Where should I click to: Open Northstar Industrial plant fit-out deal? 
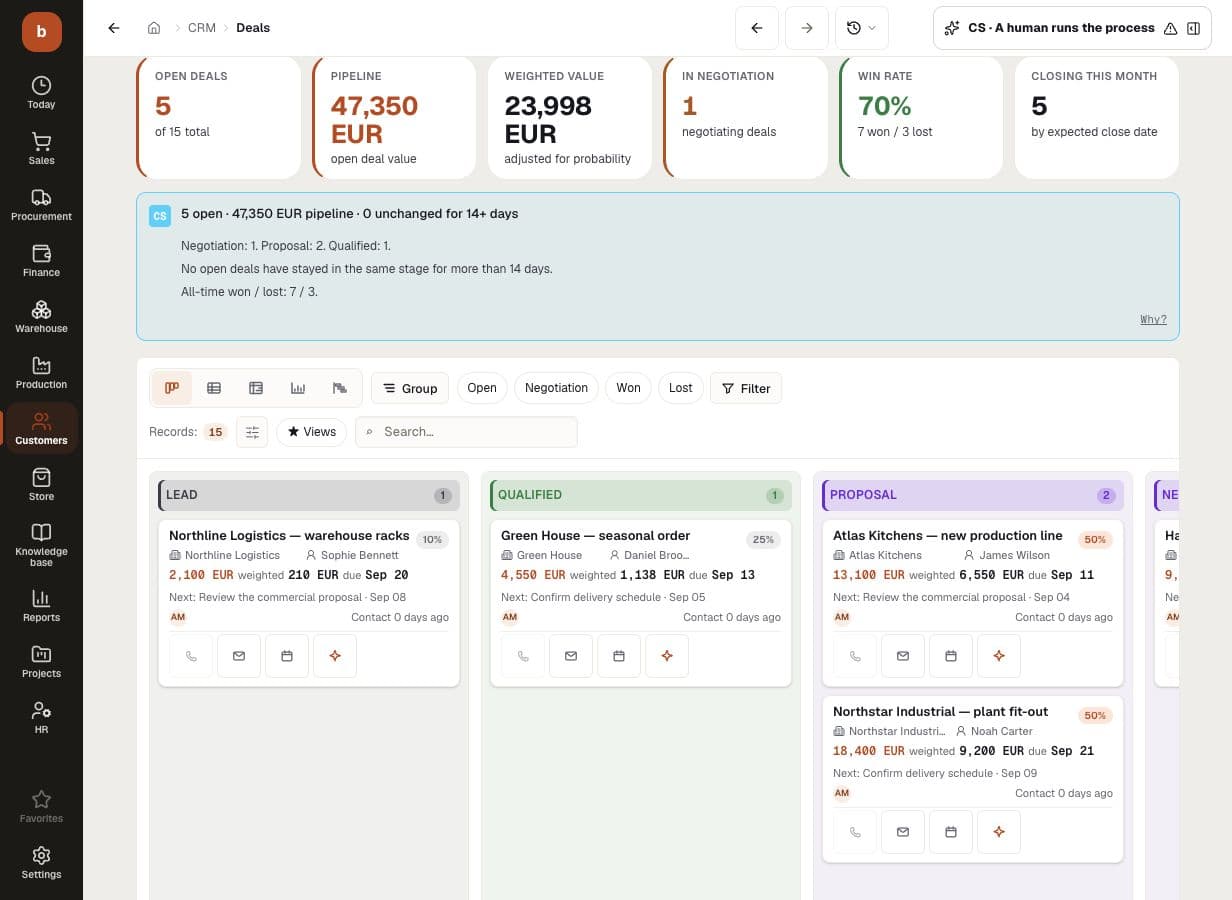pos(940,712)
